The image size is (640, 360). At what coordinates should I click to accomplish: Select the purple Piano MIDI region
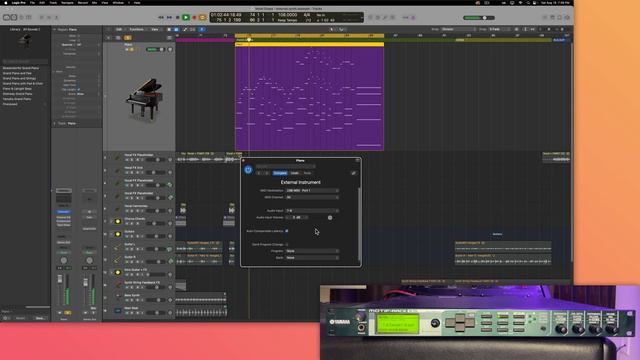pos(309,98)
